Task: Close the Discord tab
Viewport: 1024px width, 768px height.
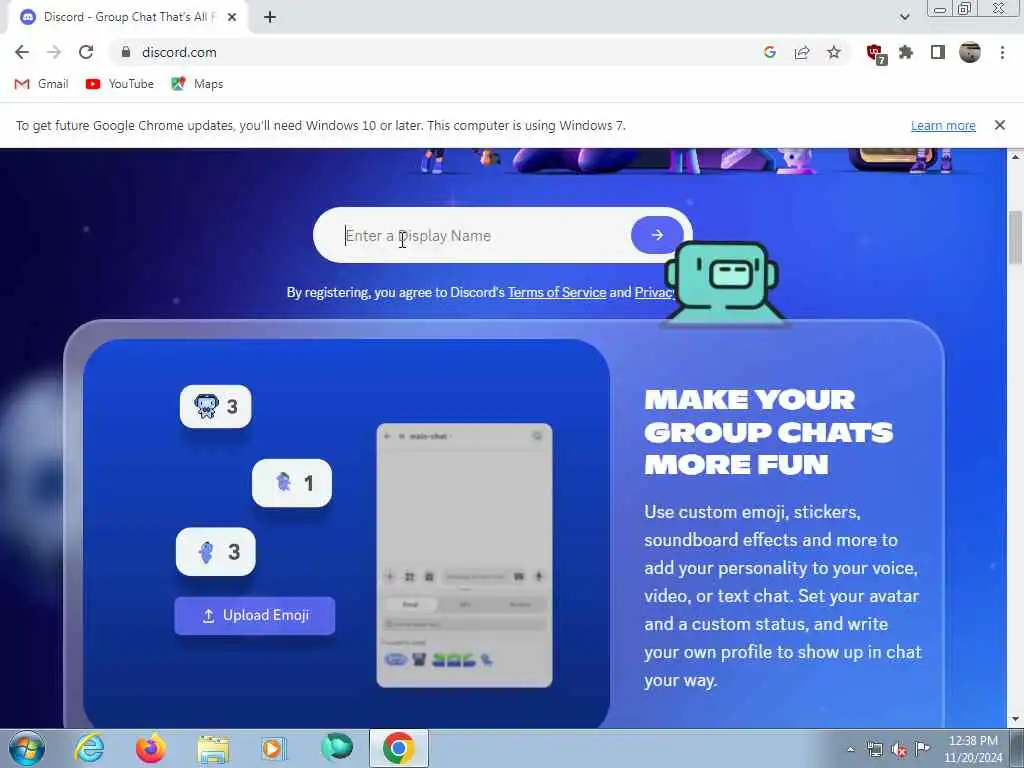Action: pos(232,17)
